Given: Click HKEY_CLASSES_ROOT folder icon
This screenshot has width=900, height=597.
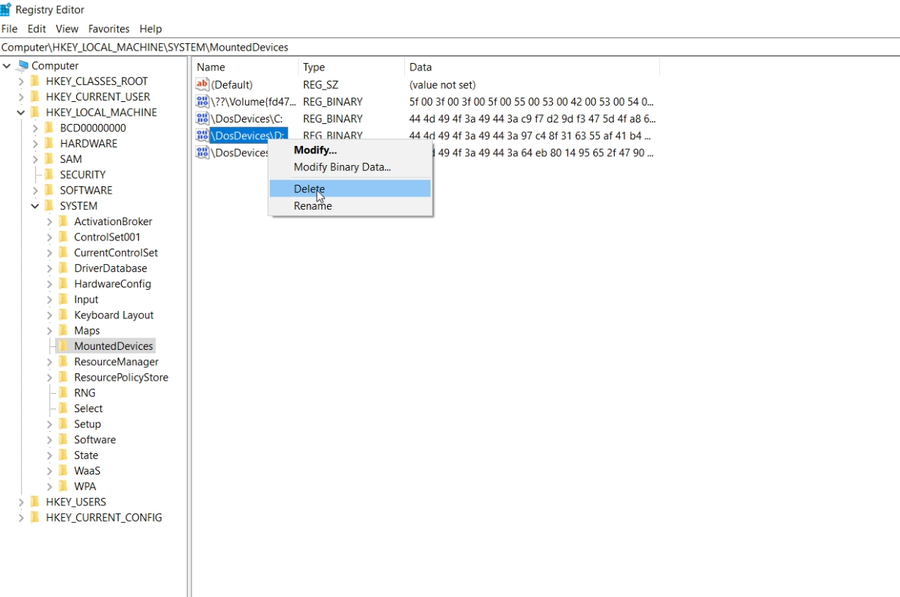Looking at the screenshot, I should pyautogui.click(x=35, y=81).
